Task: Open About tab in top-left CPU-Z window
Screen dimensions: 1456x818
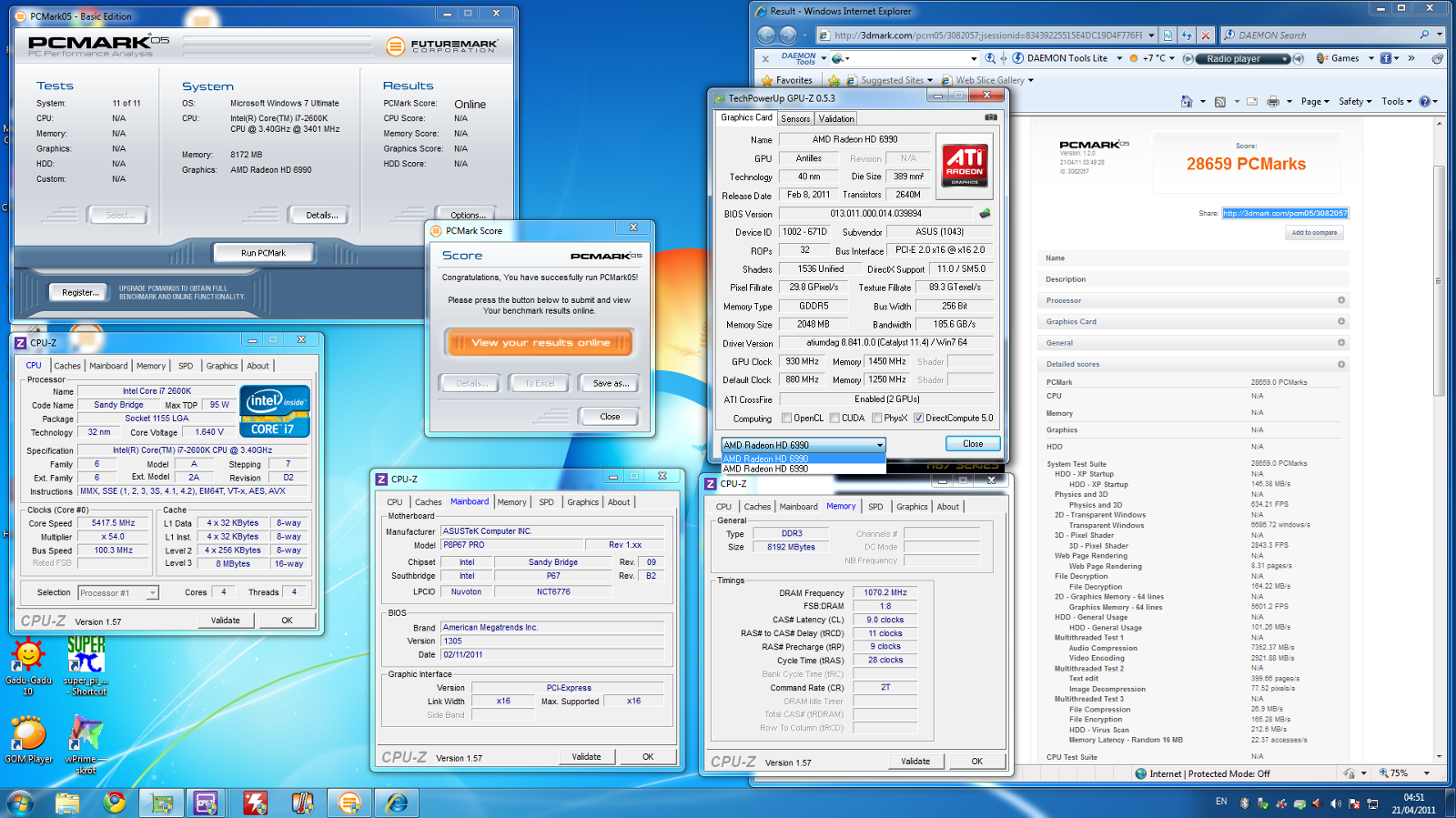Action: (x=258, y=366)
